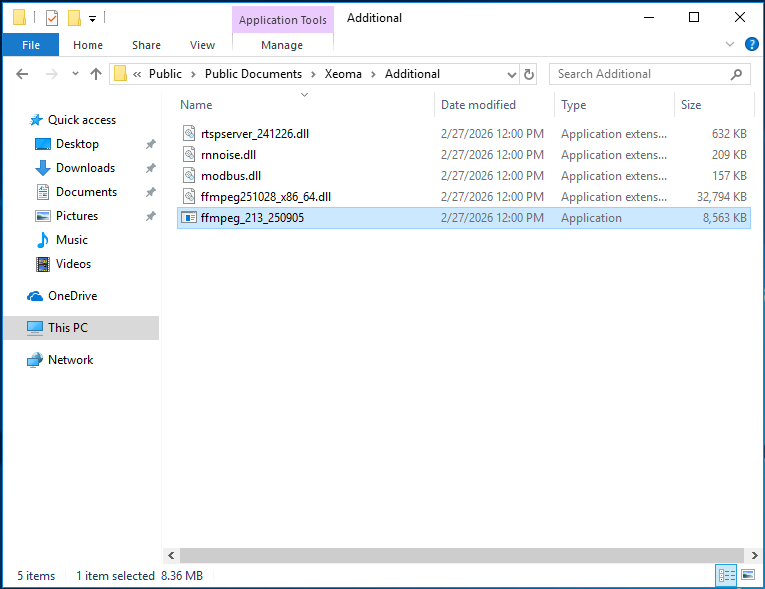The width and height of the screenshot is (765, 589).
Task: Open the File menu tab
Action: point(31,45)
